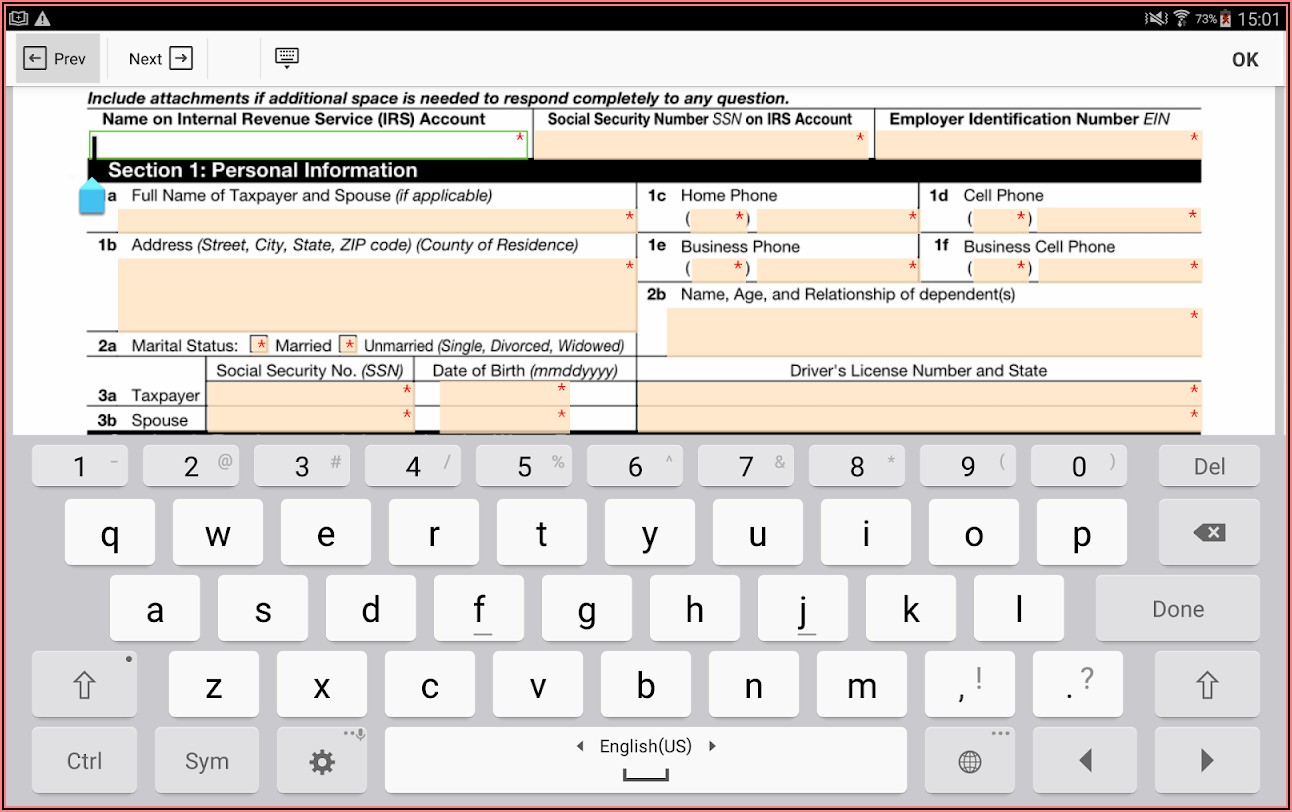
Task: Confirm the form with OK
Action: 1245,60
